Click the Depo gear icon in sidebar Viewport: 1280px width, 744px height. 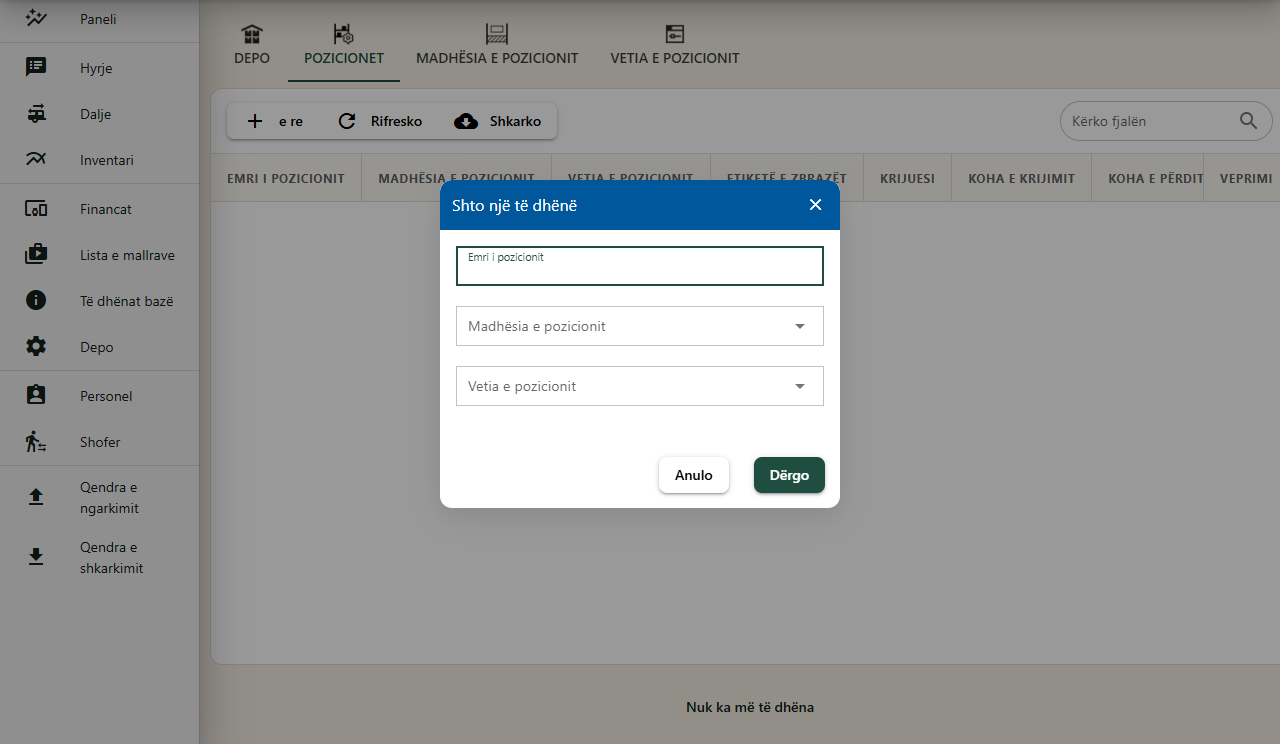click(36, 347)
